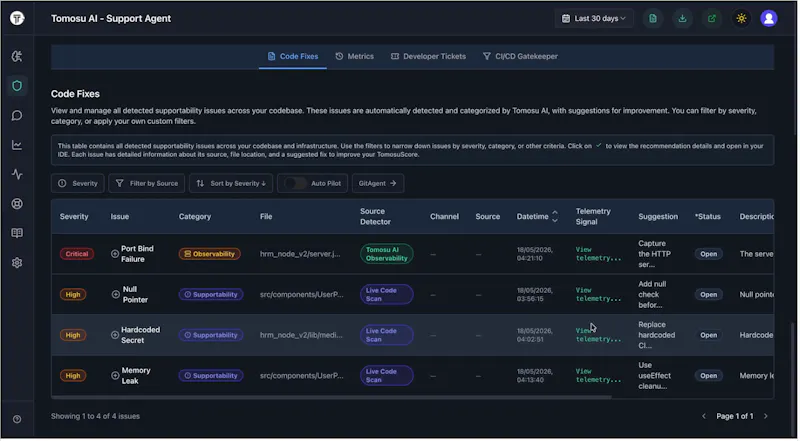800x441 pixels.
Task: Click High badge in Hardcoded Secret row
Action: click(x=73, y=335)
